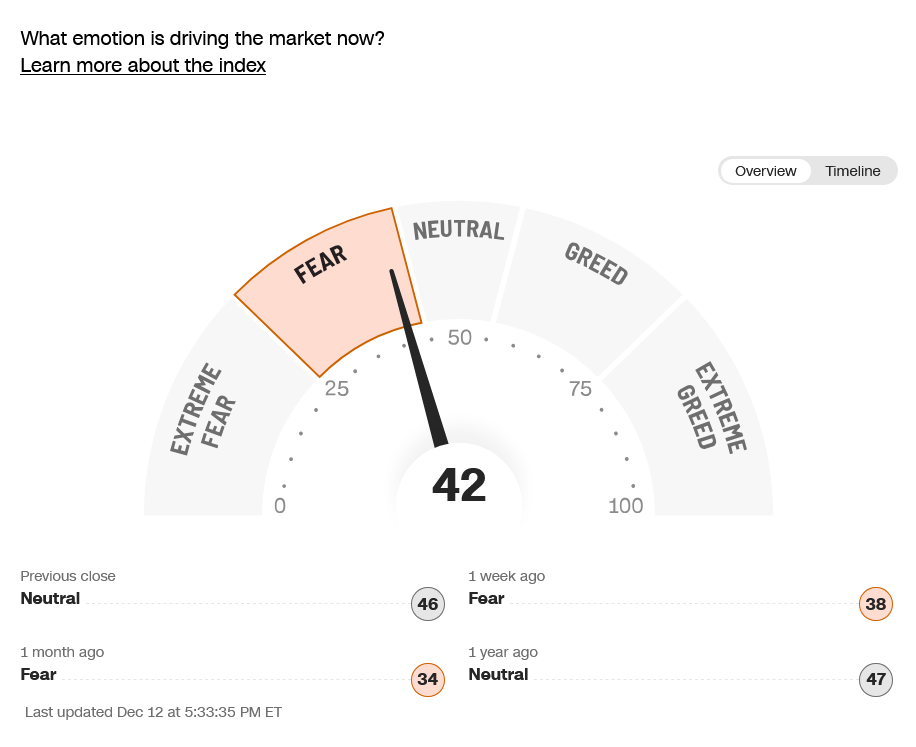This screenshot has height=747, width=916.
Task: Click the '1 month ago' label
Action: pyautogui.click(x=62, y=652)
